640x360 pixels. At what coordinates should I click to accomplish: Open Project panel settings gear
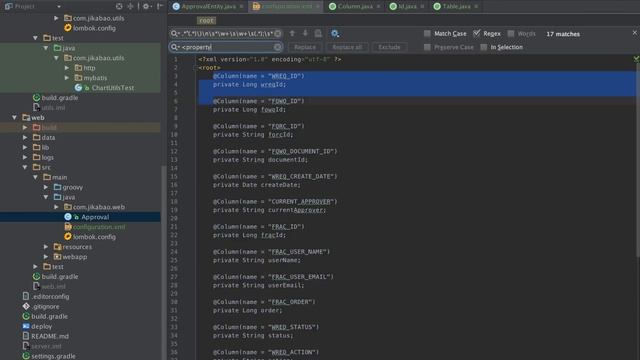(x=146, y=6)
